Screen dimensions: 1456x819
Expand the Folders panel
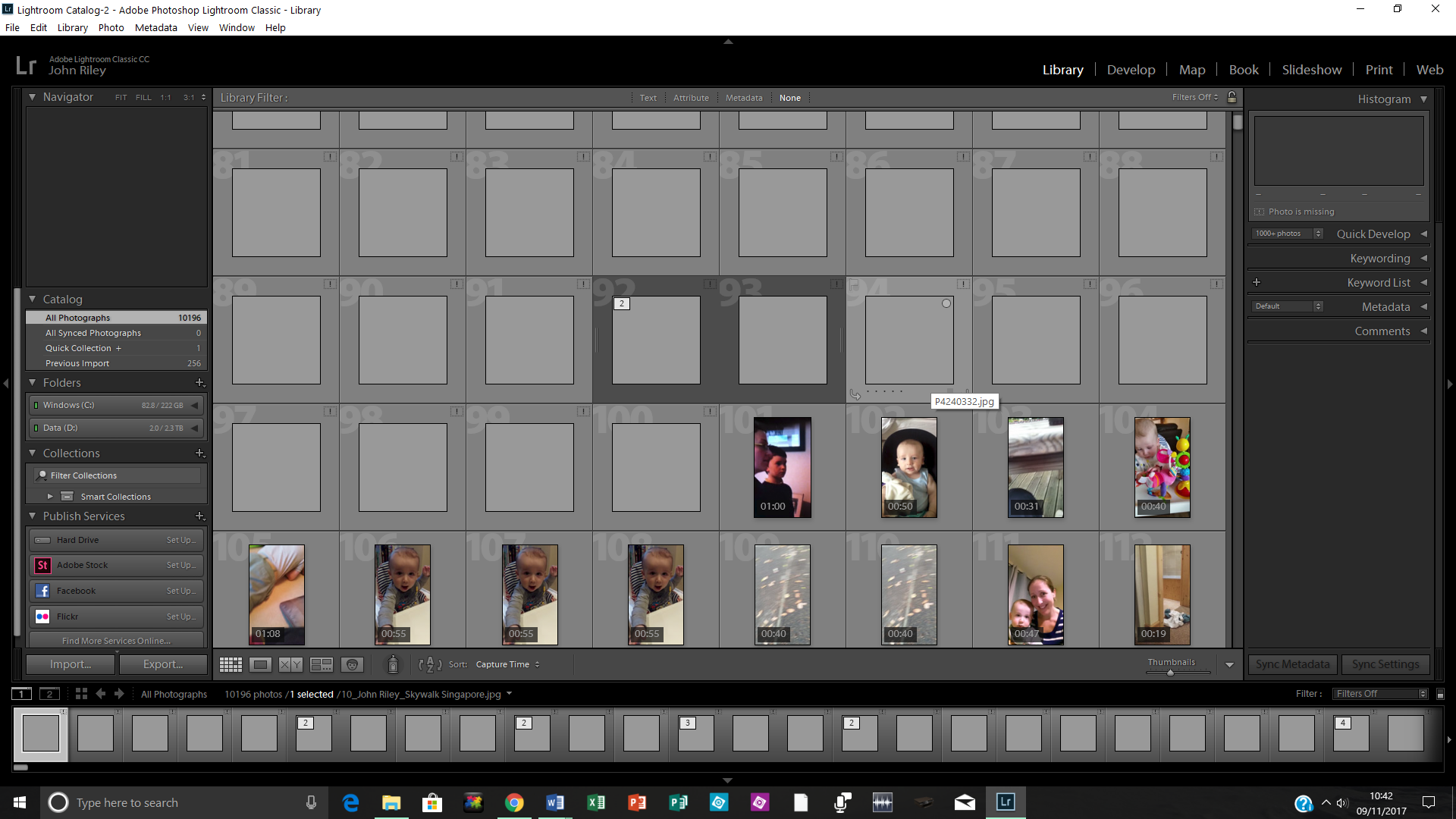[x=32, y=382]
